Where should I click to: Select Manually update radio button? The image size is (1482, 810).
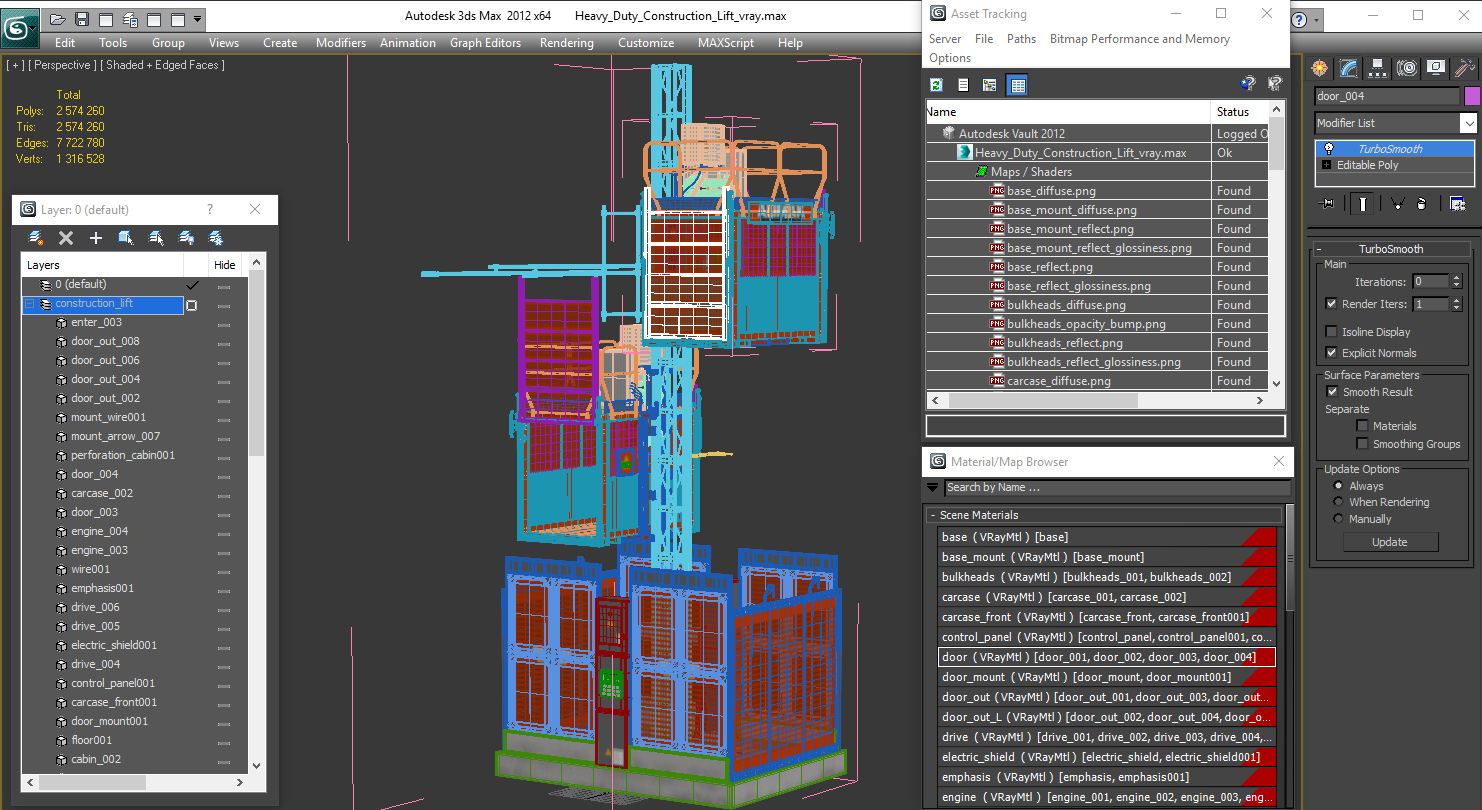pos(1338,519)
